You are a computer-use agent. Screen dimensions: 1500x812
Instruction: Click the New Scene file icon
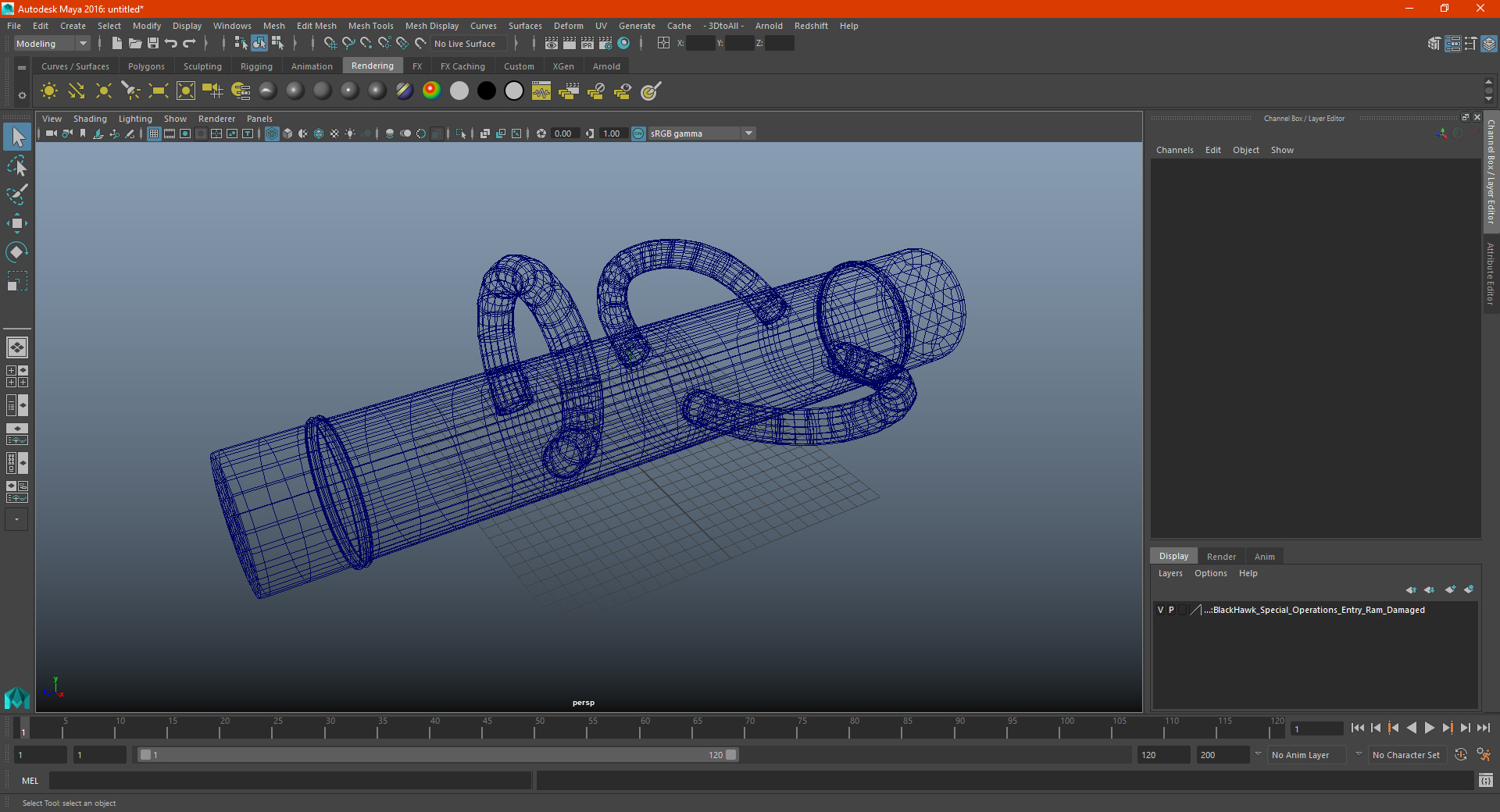tap(116, 44)
